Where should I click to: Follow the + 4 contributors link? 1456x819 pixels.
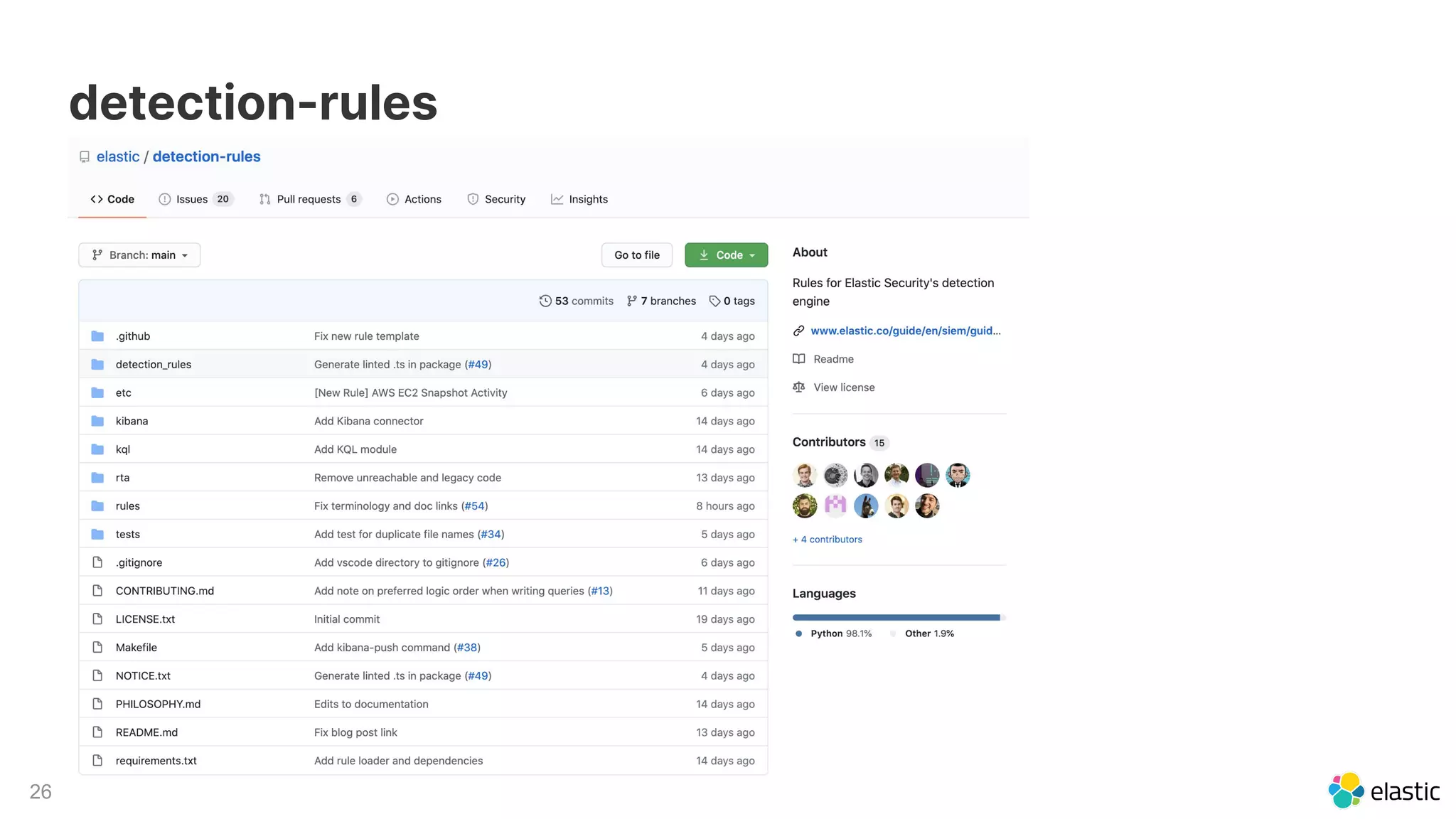[x=828, y=540]
